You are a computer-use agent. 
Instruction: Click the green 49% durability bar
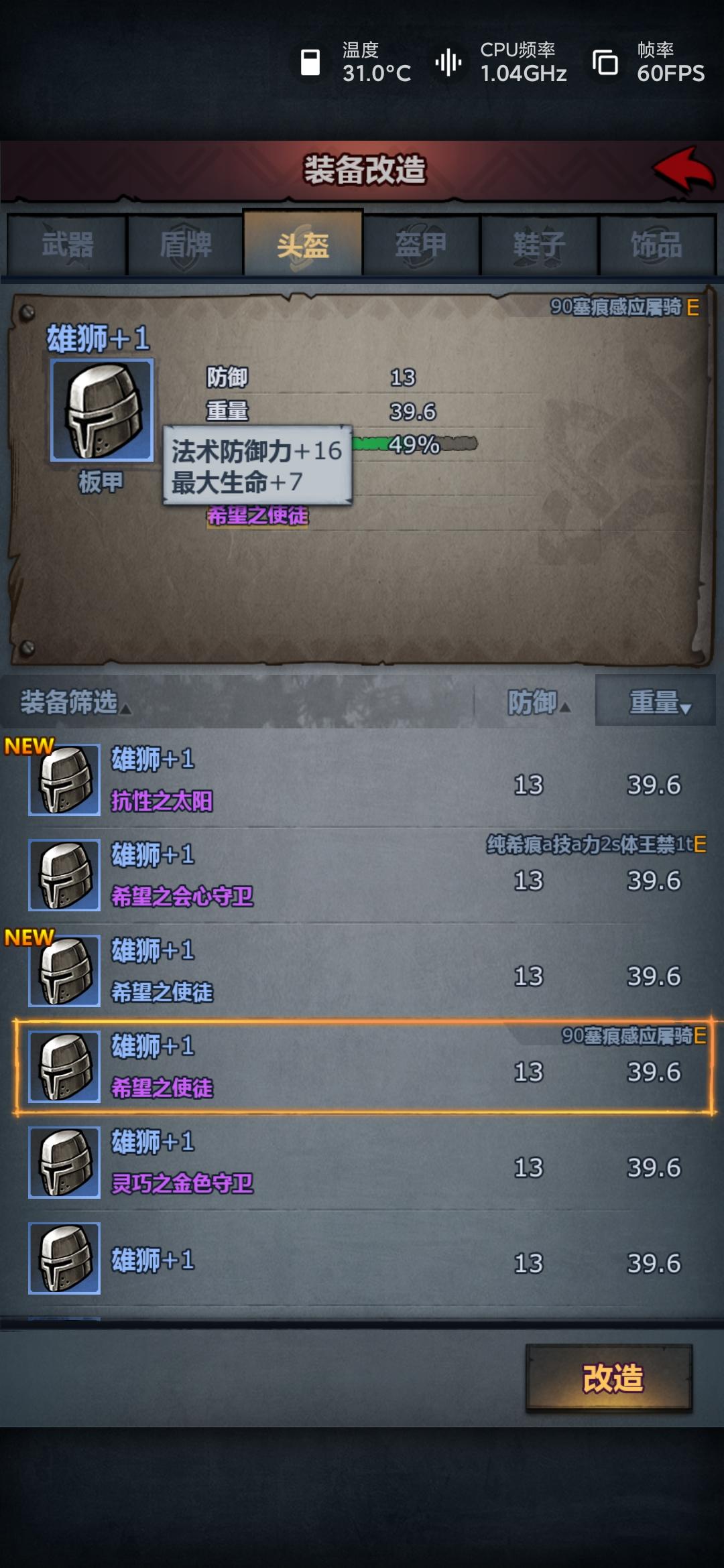pyautogui.click(x=414, y=444)
